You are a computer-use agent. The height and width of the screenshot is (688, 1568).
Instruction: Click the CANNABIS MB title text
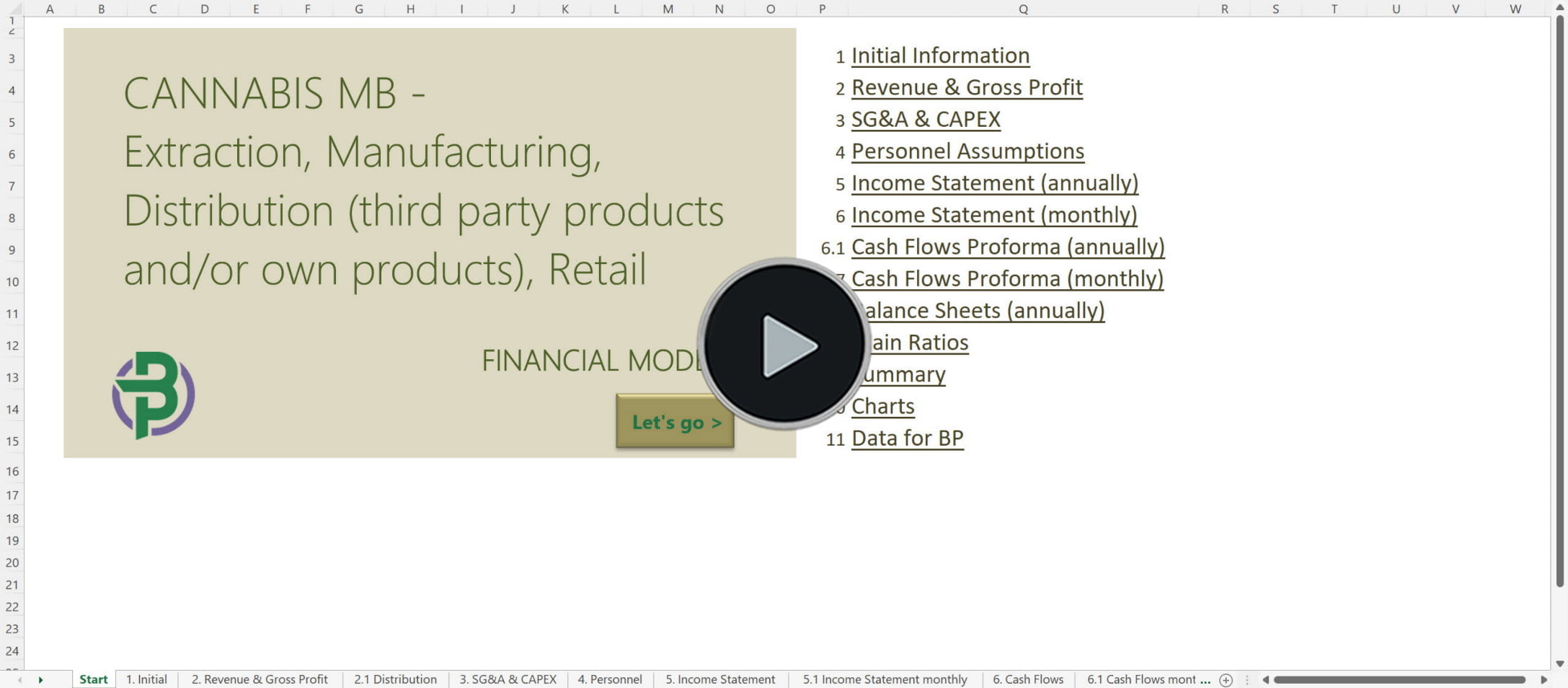pyautogui.click(x=274, y=94)
